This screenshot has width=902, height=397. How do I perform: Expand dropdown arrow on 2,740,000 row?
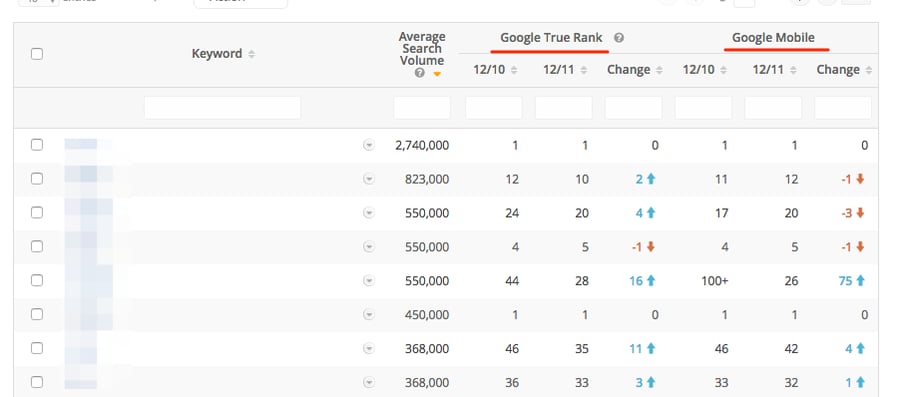369,146
